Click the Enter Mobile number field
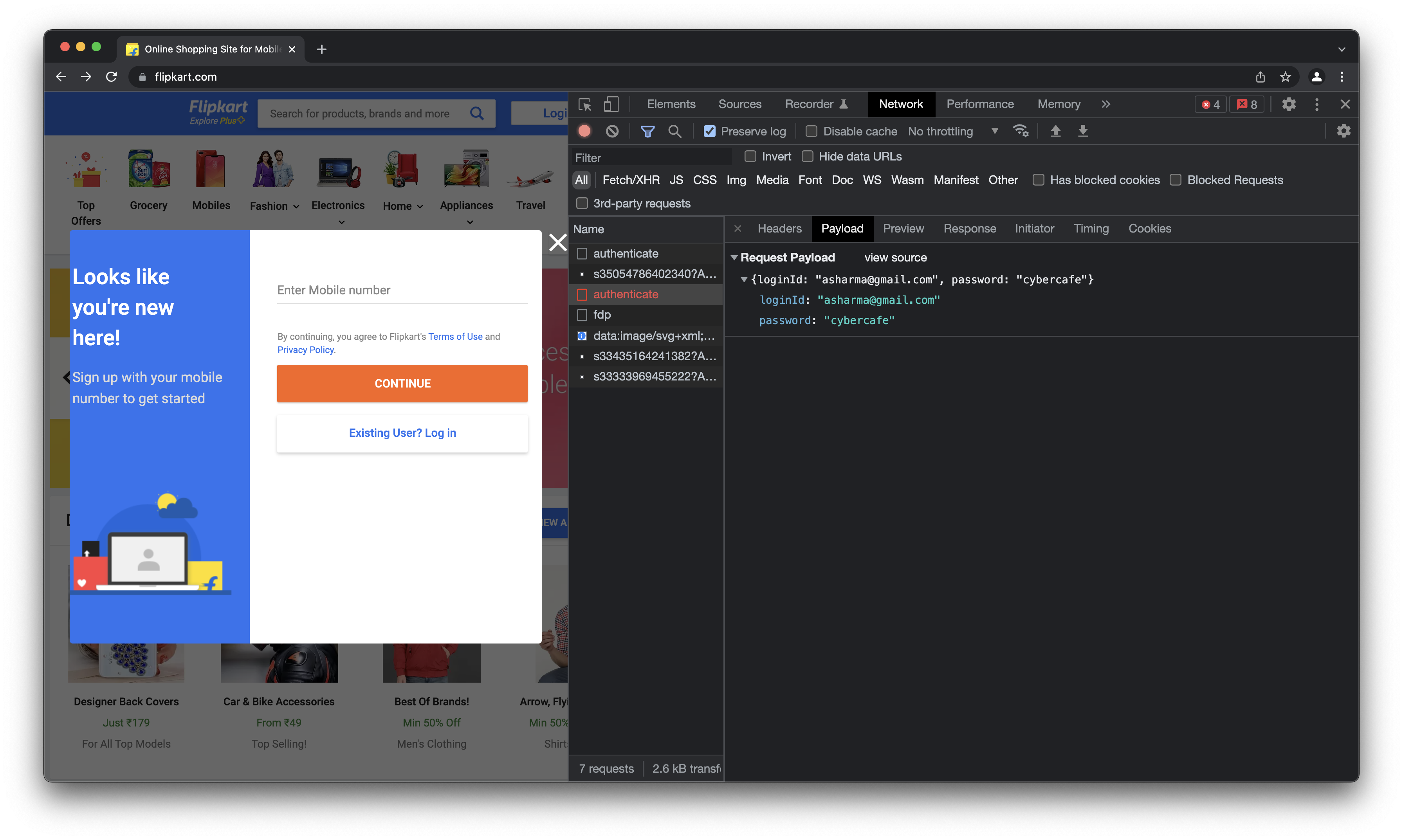The image size is (1403, 840). click(x=402, y=290)
